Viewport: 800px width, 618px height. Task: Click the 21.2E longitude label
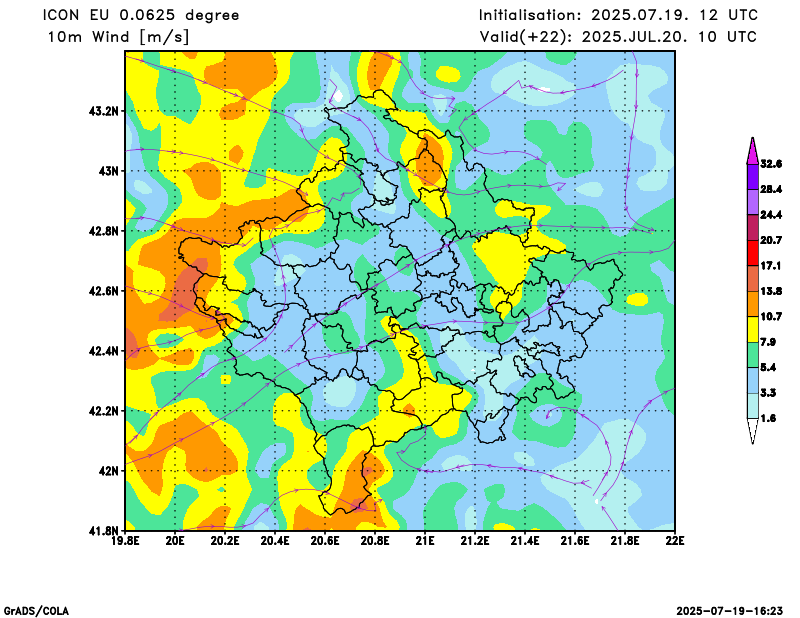point(475,540)
